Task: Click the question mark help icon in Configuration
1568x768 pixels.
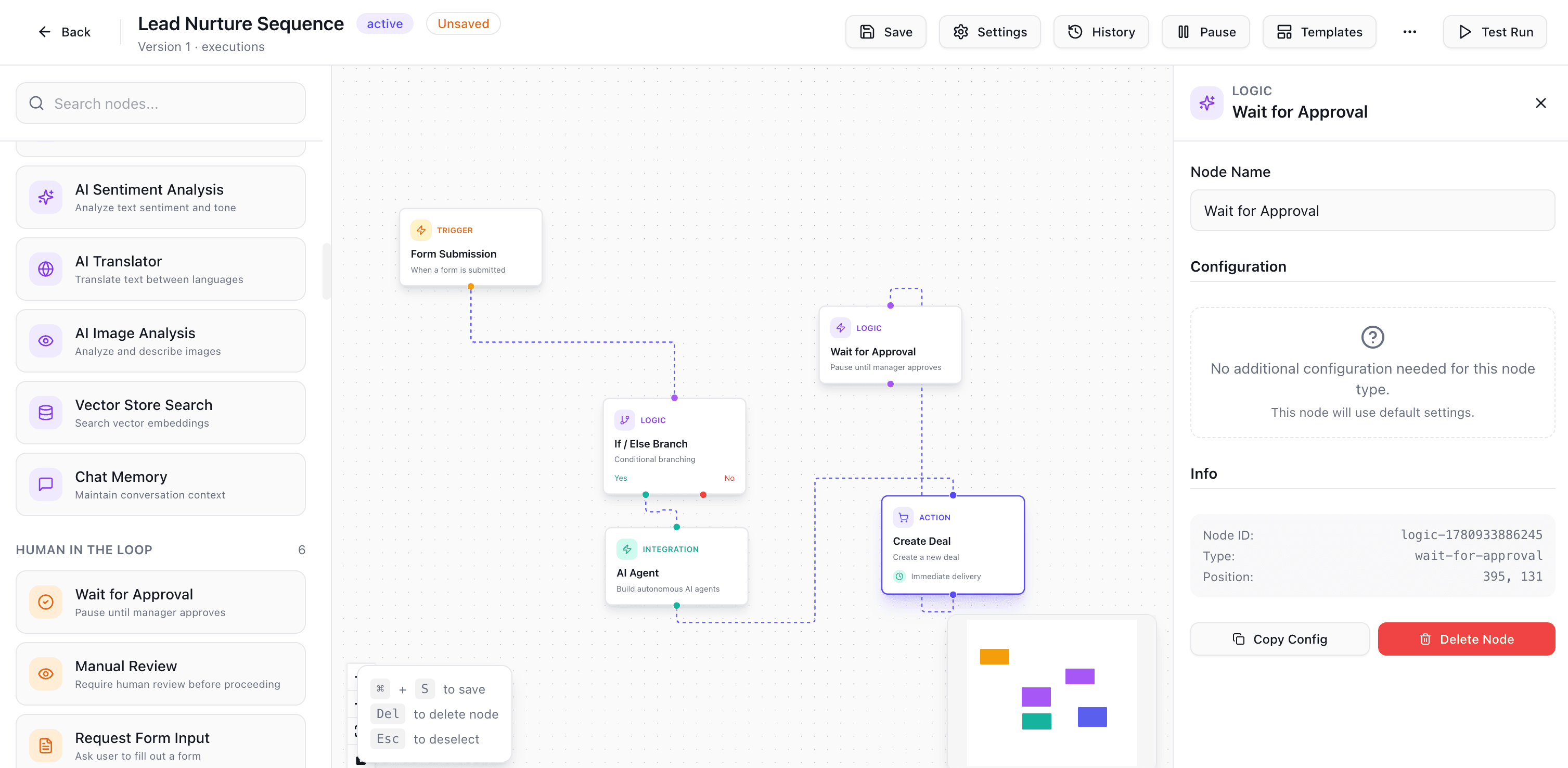Action: click(1372, 337)
